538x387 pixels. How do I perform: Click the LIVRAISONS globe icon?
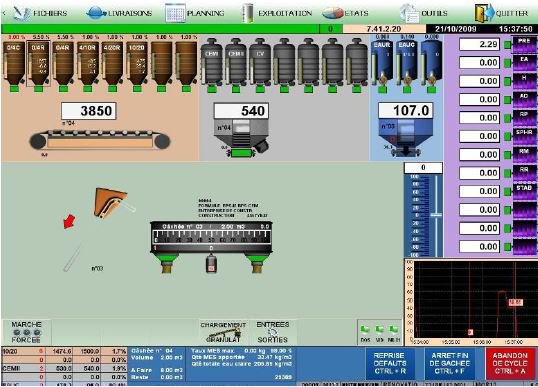(x=96, y=13)
